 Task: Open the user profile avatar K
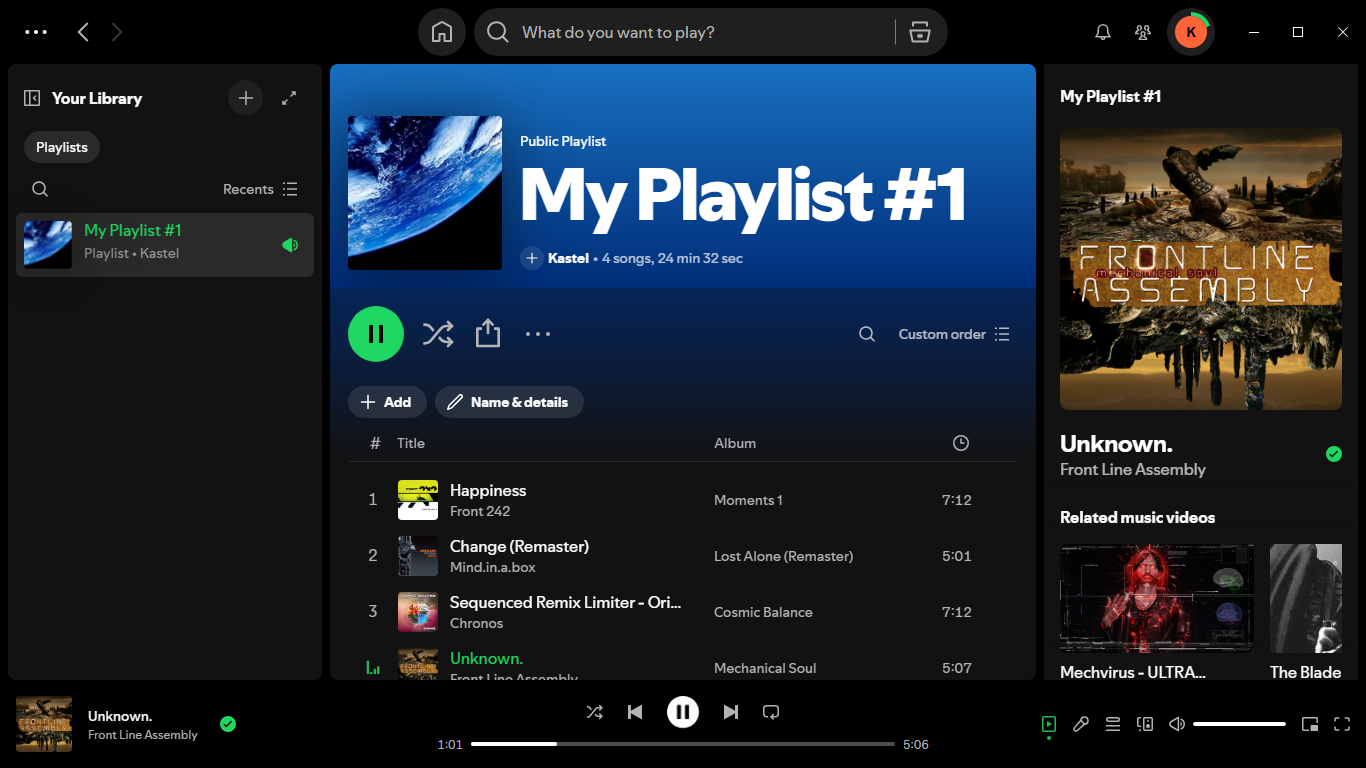[x=1190, y=32]
